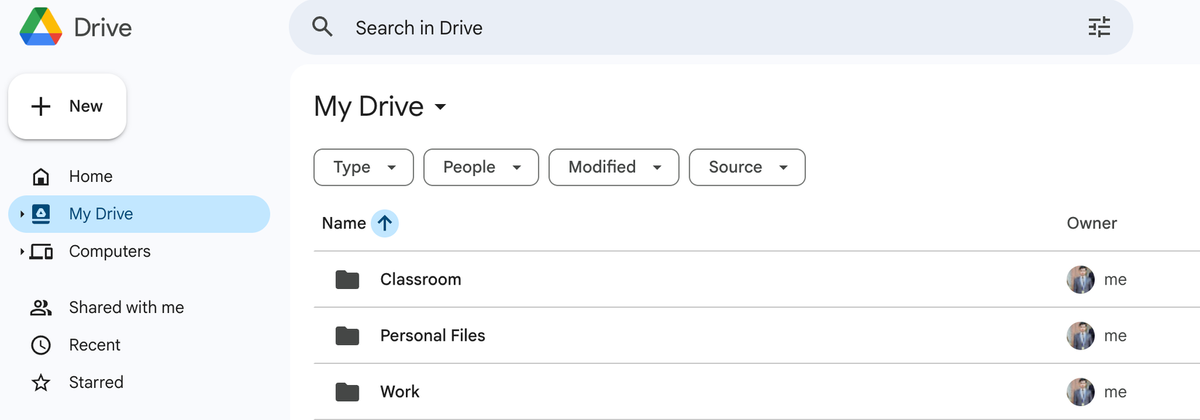Image resolution: width=1200 pixels, height=420 pixels.
Task: Open advanced search filter options icon
Action: point(1099,27)
